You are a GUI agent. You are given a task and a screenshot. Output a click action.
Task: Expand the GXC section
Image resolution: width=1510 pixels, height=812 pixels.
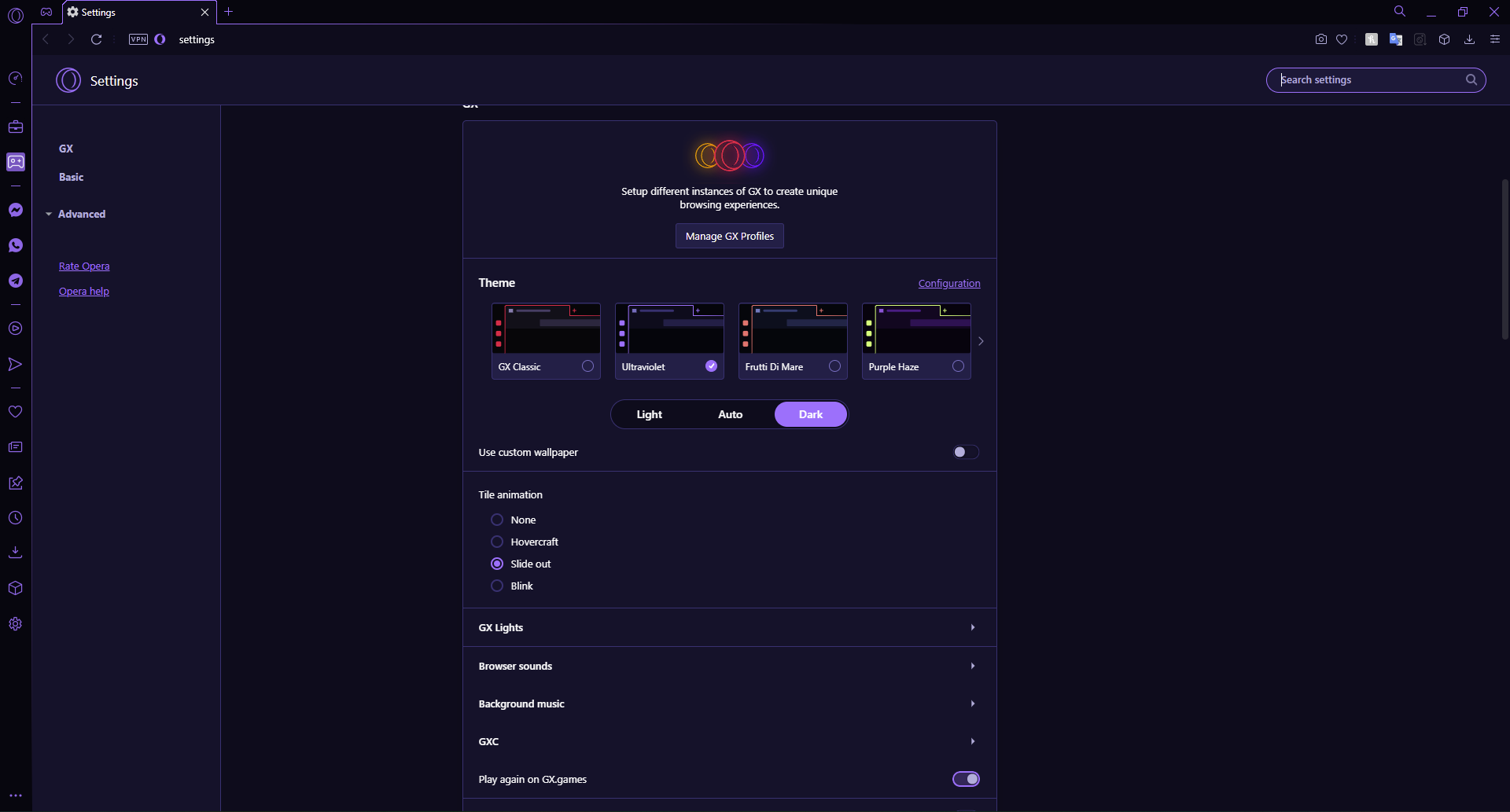coord(729,741)
